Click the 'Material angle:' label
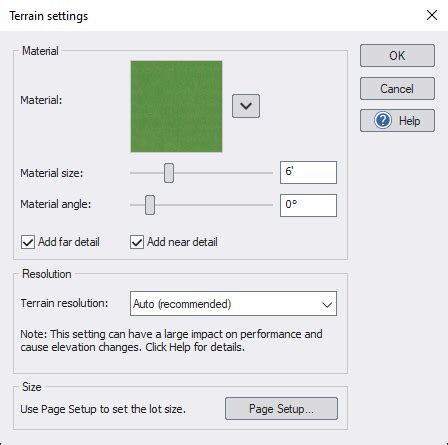 pyautogui.click(x=56, y=204)
